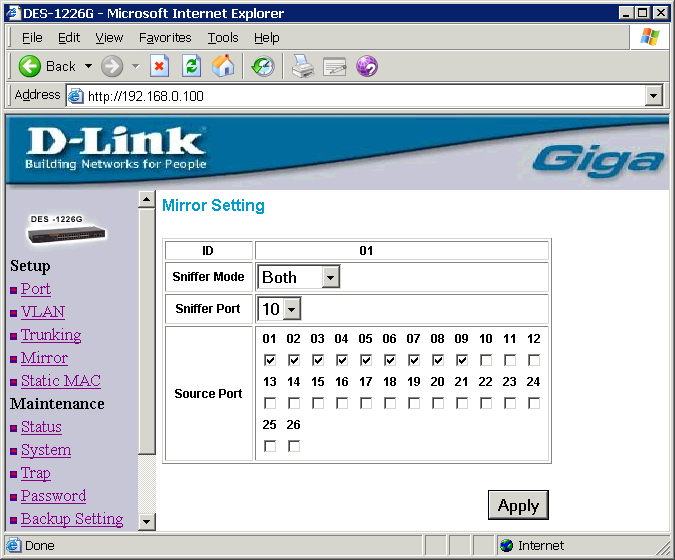Click the IE icon in the title bar
Screen dimensions: 675x560
(x=13, y=13)
